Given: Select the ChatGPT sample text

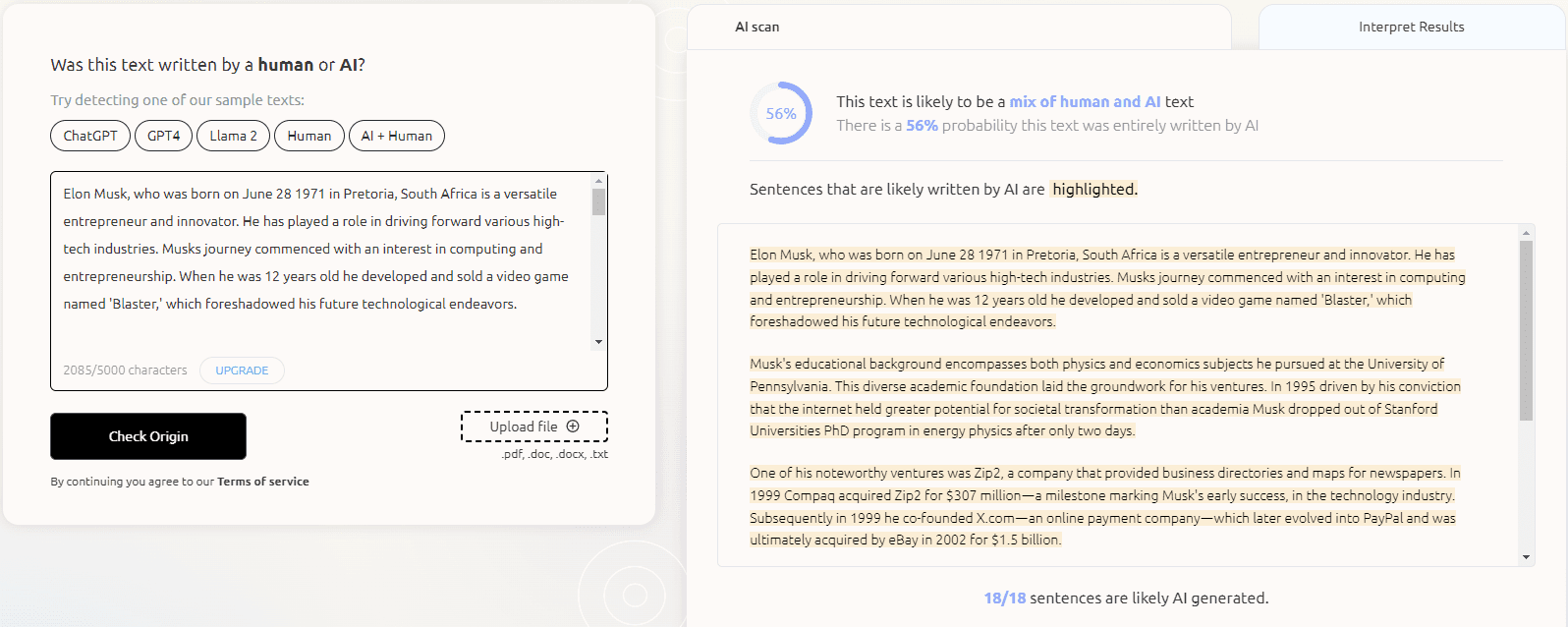Looking at the screenshot, I should (90, 136).
